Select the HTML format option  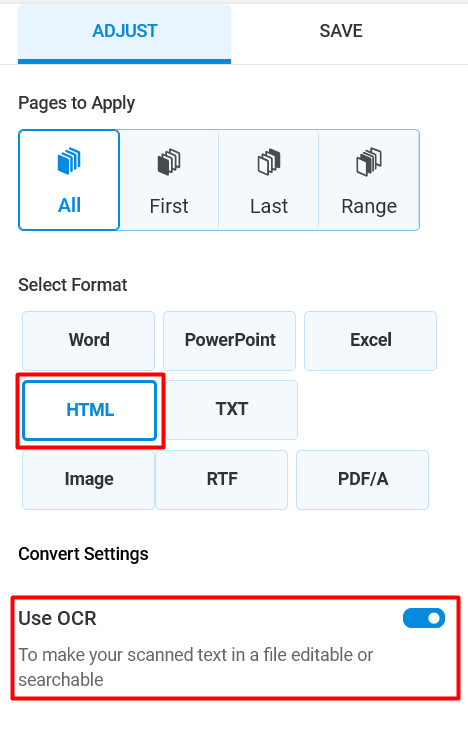90,410
